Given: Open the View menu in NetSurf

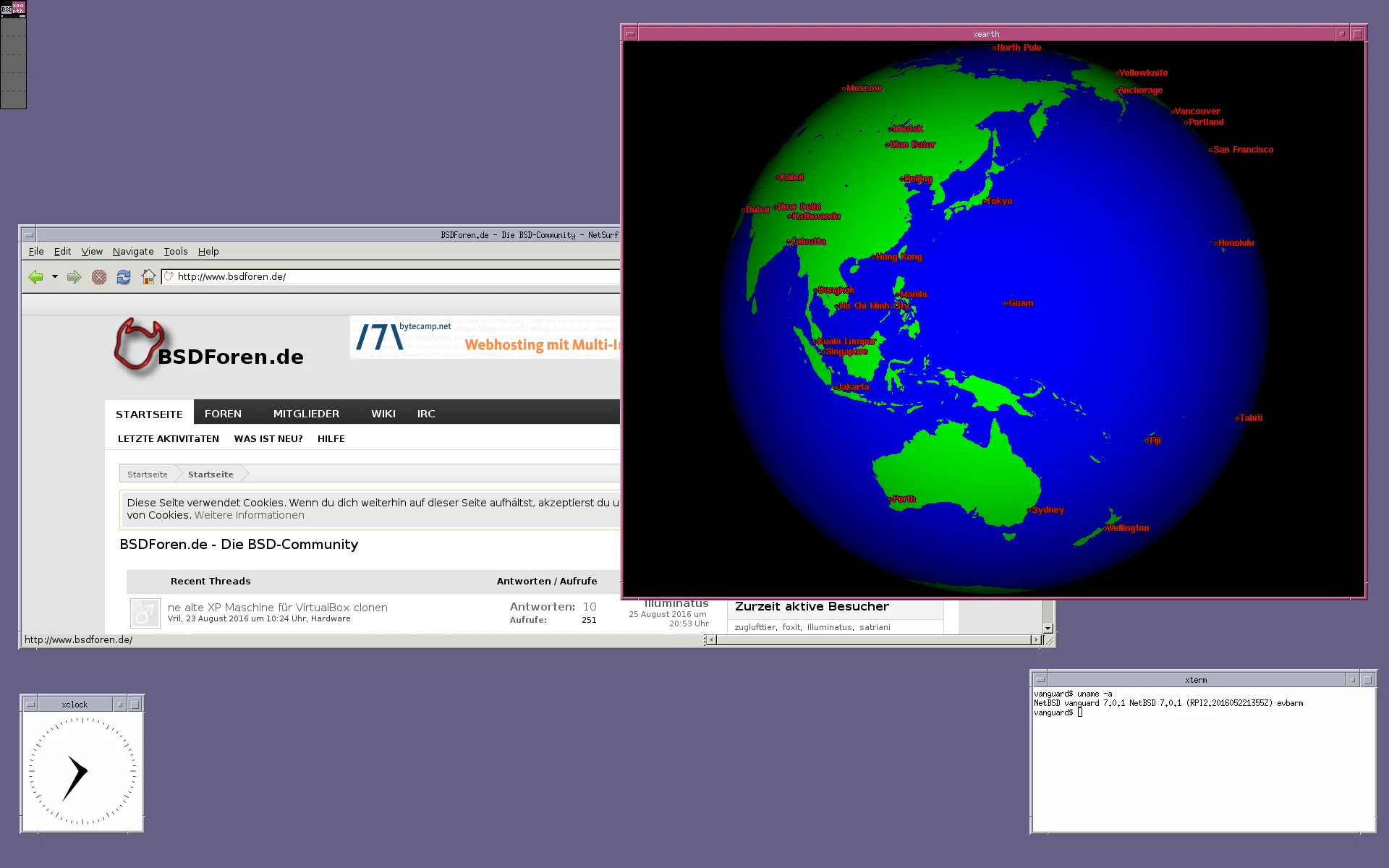Looking at the screenshot, I should 92,251.
